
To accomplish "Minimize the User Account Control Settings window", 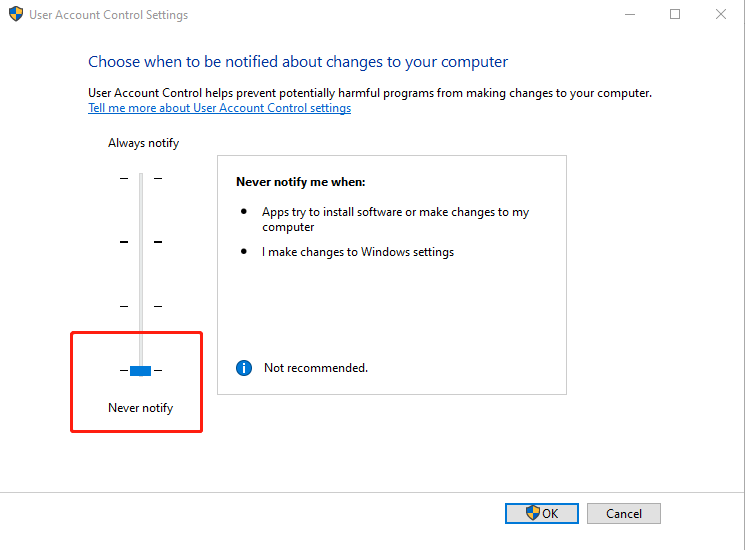I will [629, 15].
